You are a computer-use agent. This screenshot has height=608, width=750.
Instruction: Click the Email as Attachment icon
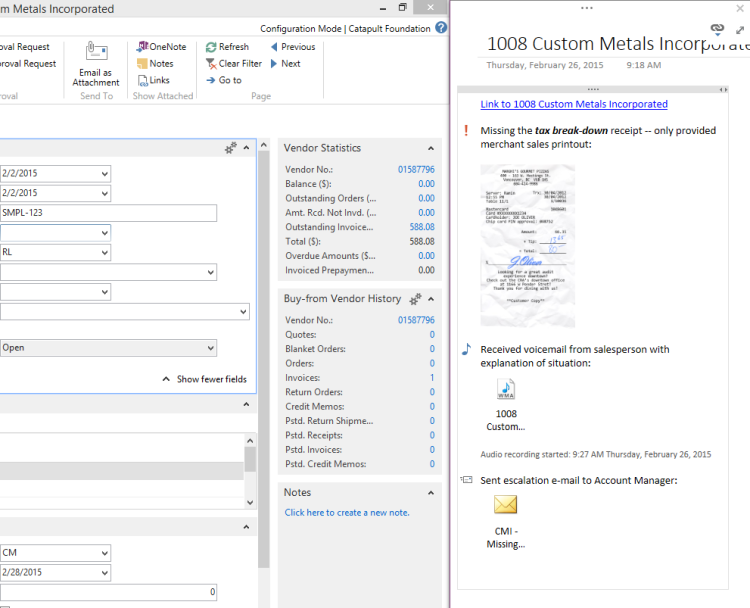click(96, 51)
